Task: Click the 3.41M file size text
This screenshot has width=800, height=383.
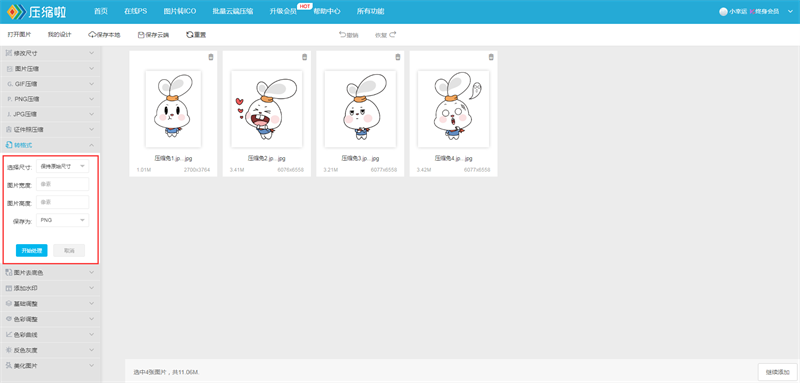Action: 236,169
